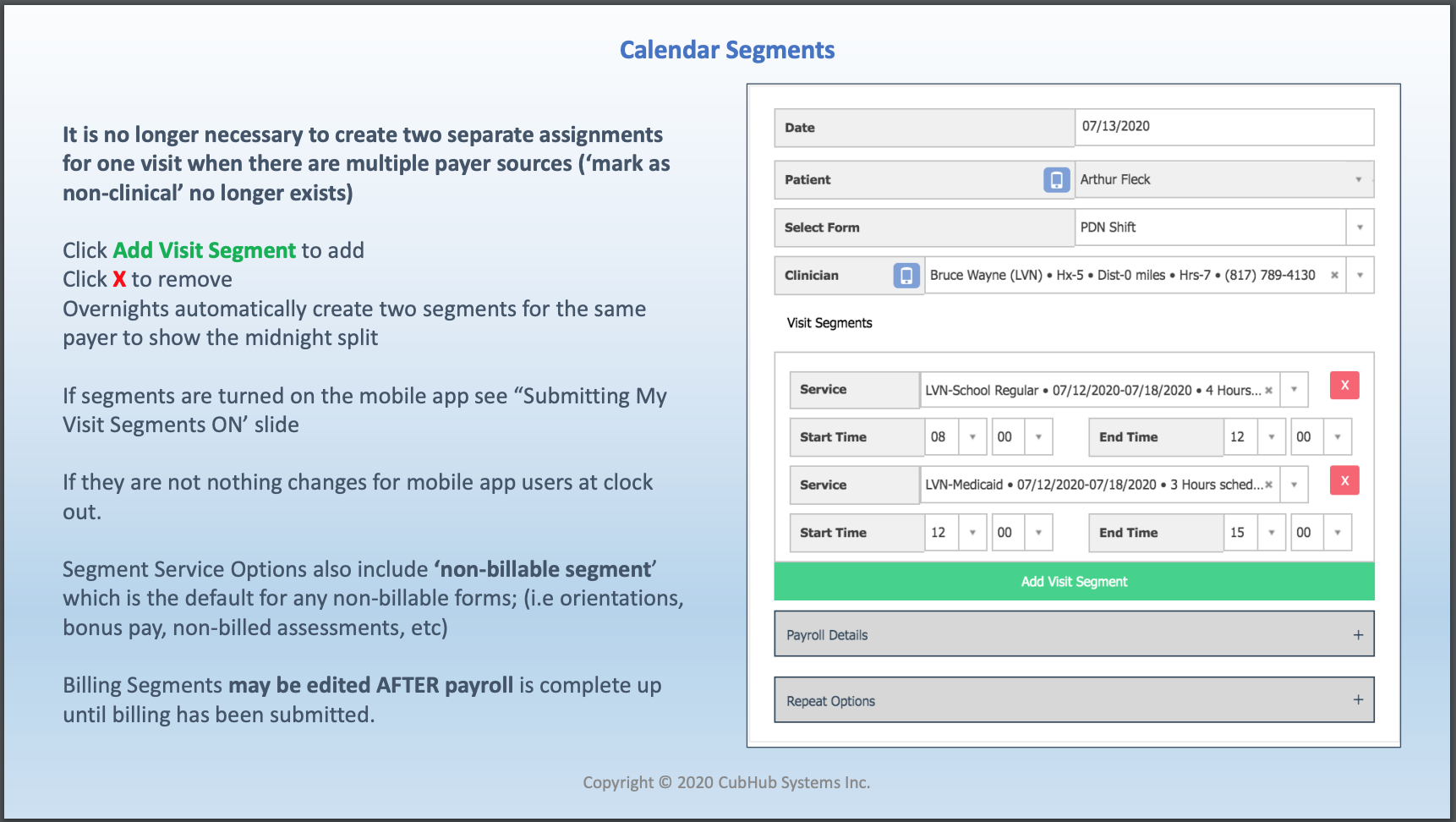Open LVN-Medicaid service dropdown arrow
Screen dimensions: 1456x822
coord(1294,485)
